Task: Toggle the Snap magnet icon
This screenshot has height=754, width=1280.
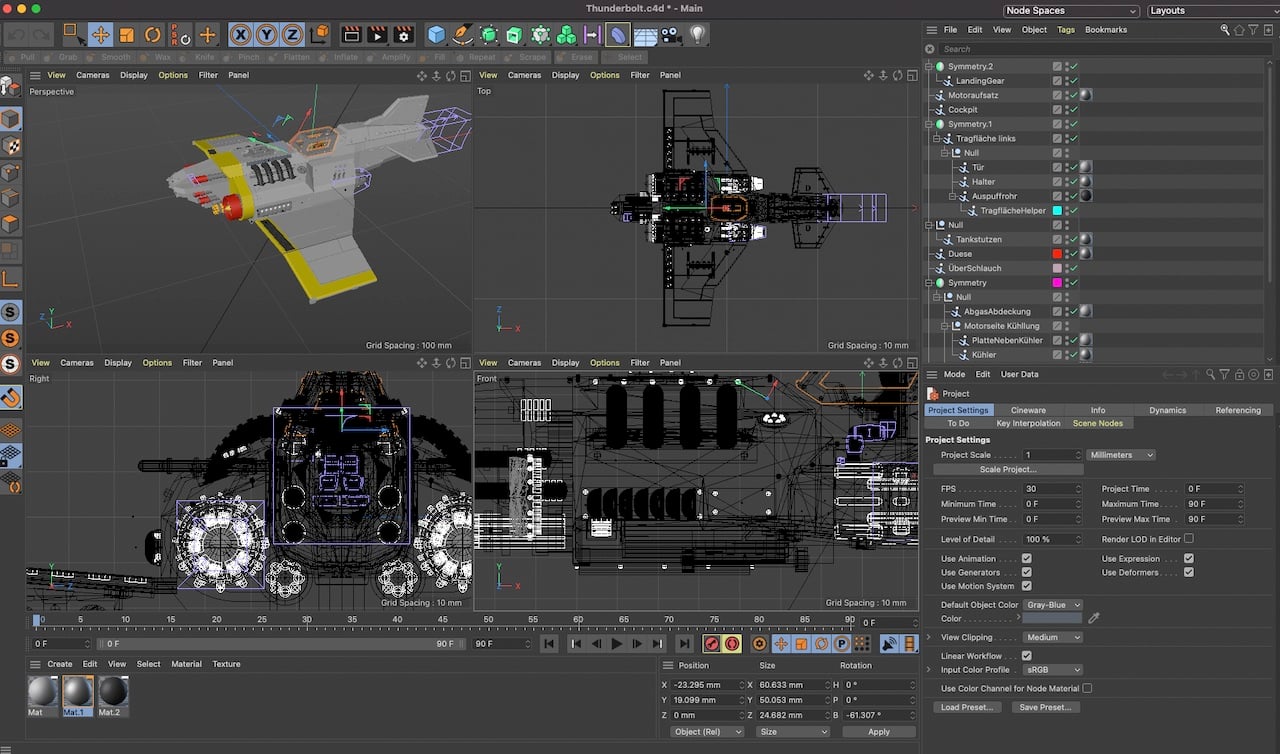Action: 11,398
